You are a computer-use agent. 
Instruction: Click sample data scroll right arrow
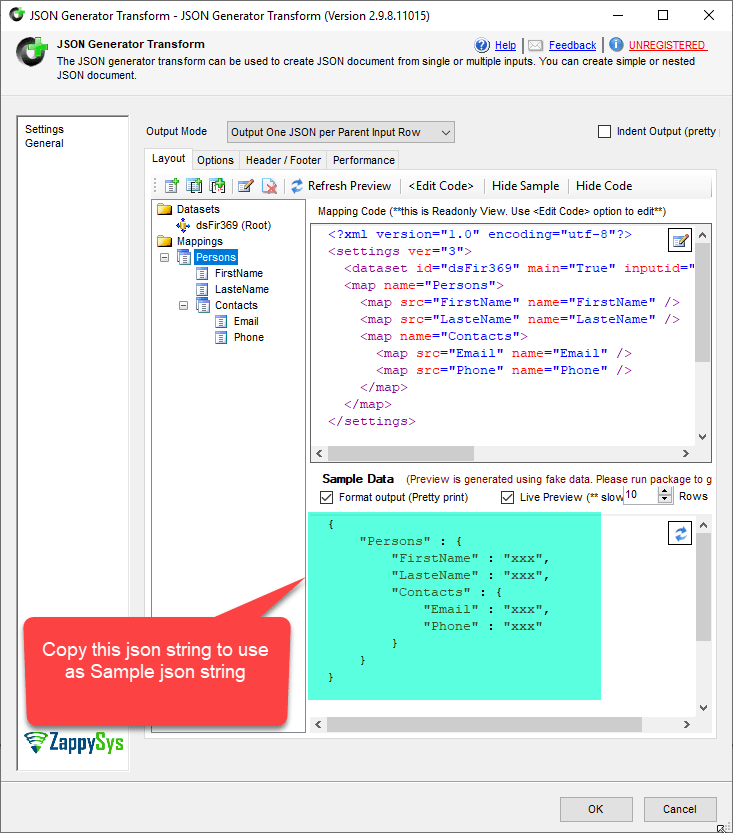(687, 724)
